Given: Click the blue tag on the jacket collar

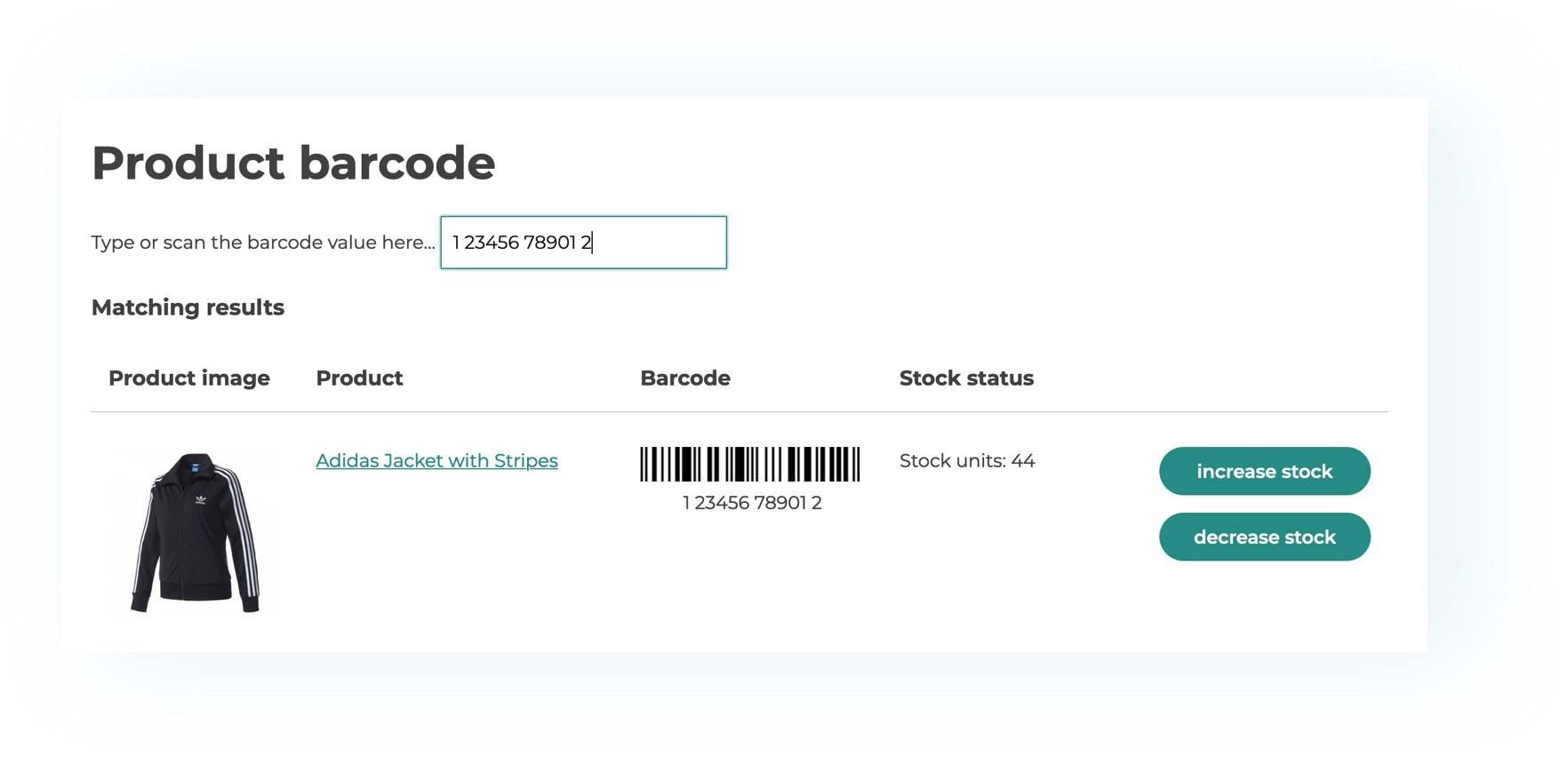Looking at the screenshot, I should pos(195,467).
